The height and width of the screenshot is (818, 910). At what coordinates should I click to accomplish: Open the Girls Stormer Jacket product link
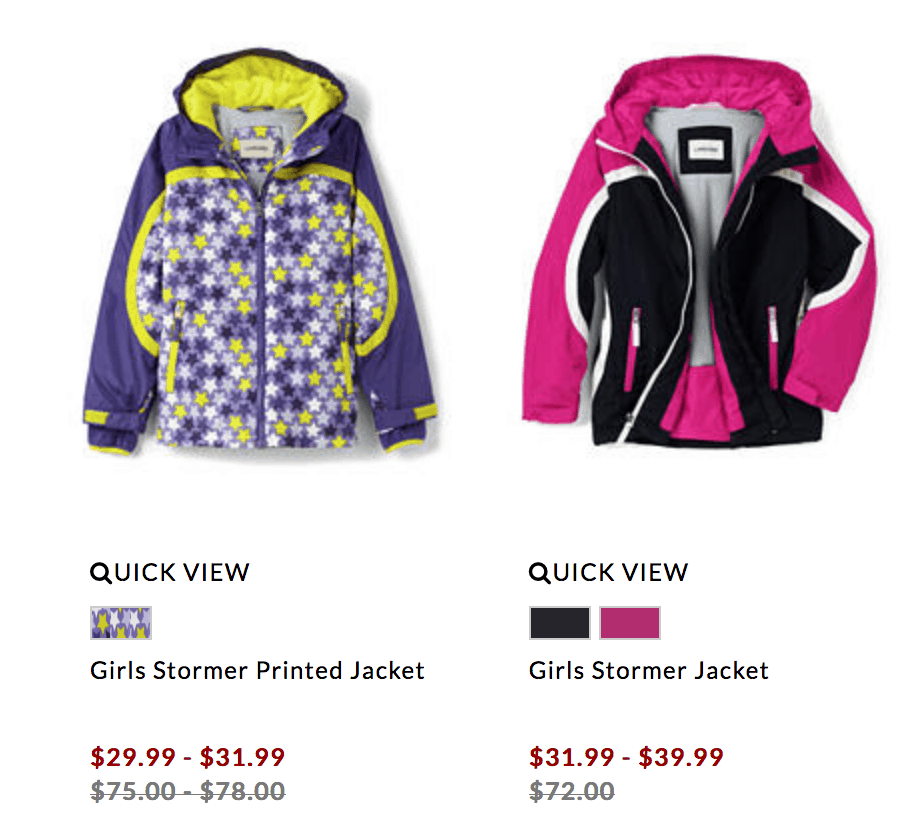[649, 671]
